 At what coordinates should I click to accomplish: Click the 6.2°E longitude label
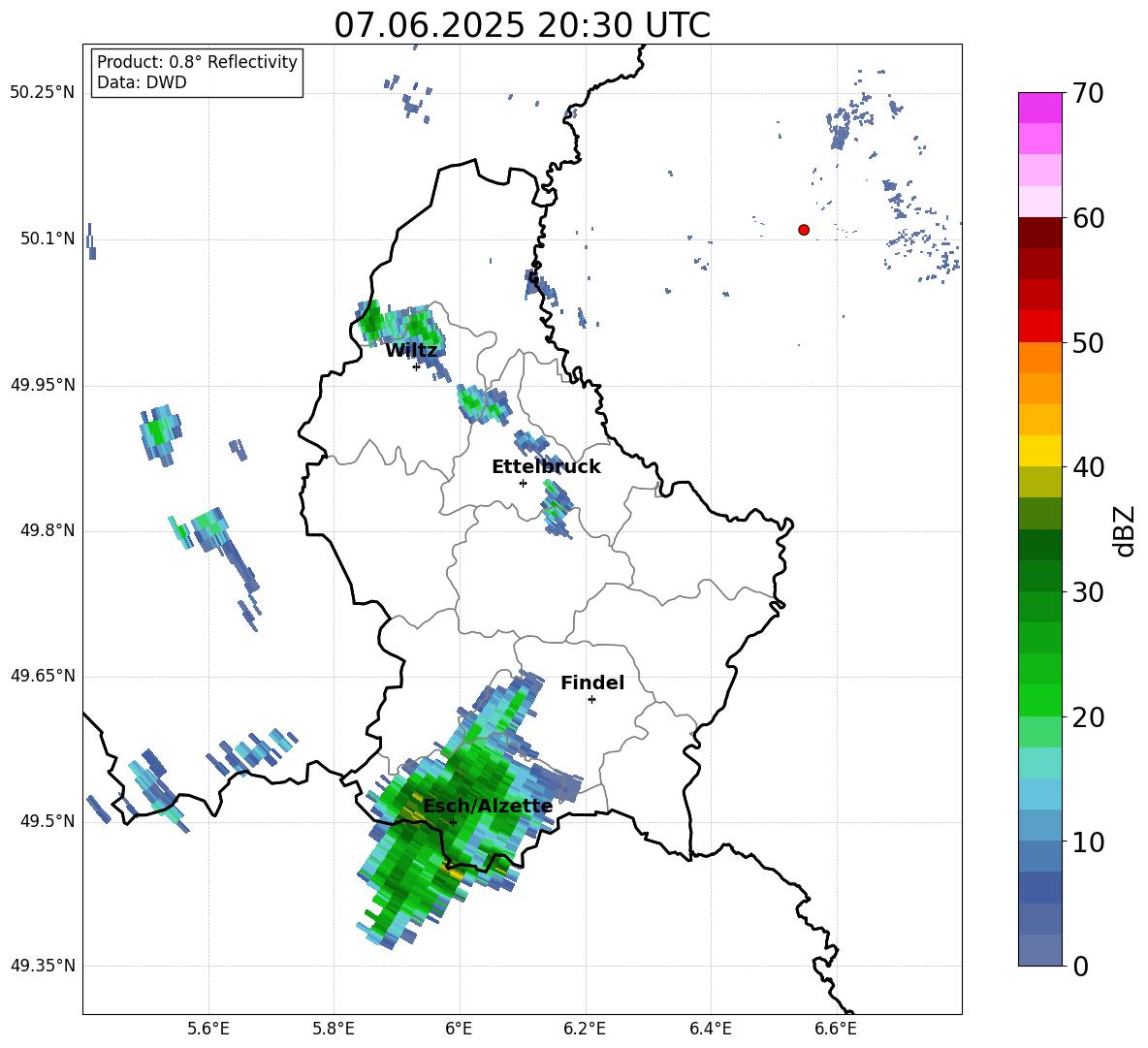[x=585, y=1029]
